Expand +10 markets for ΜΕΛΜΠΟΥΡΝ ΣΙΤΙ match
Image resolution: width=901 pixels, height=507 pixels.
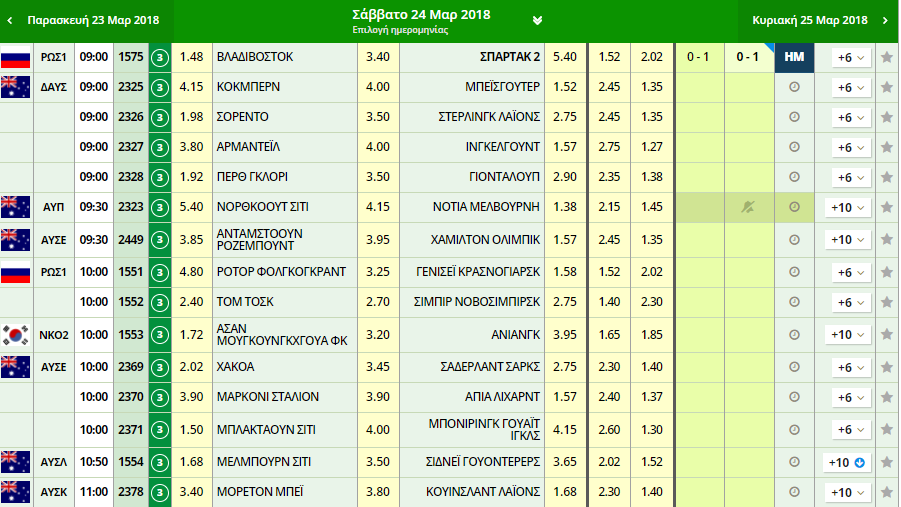846,462
